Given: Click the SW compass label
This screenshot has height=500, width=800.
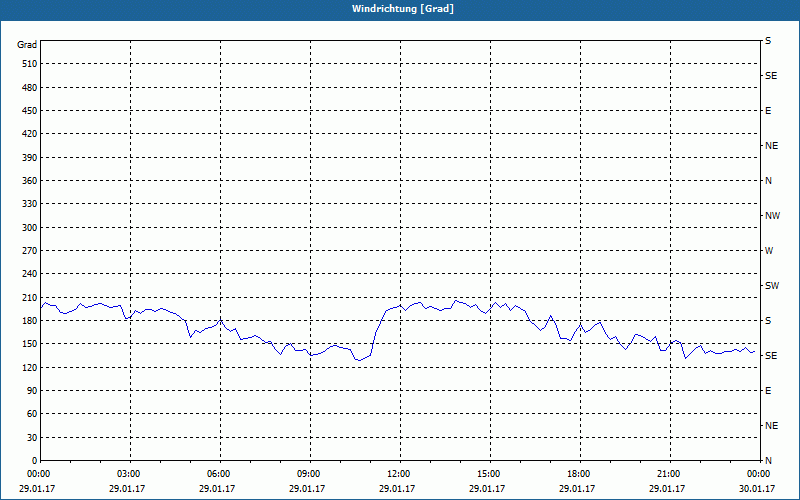Looking at the screenshot, I should coord(772,286).
